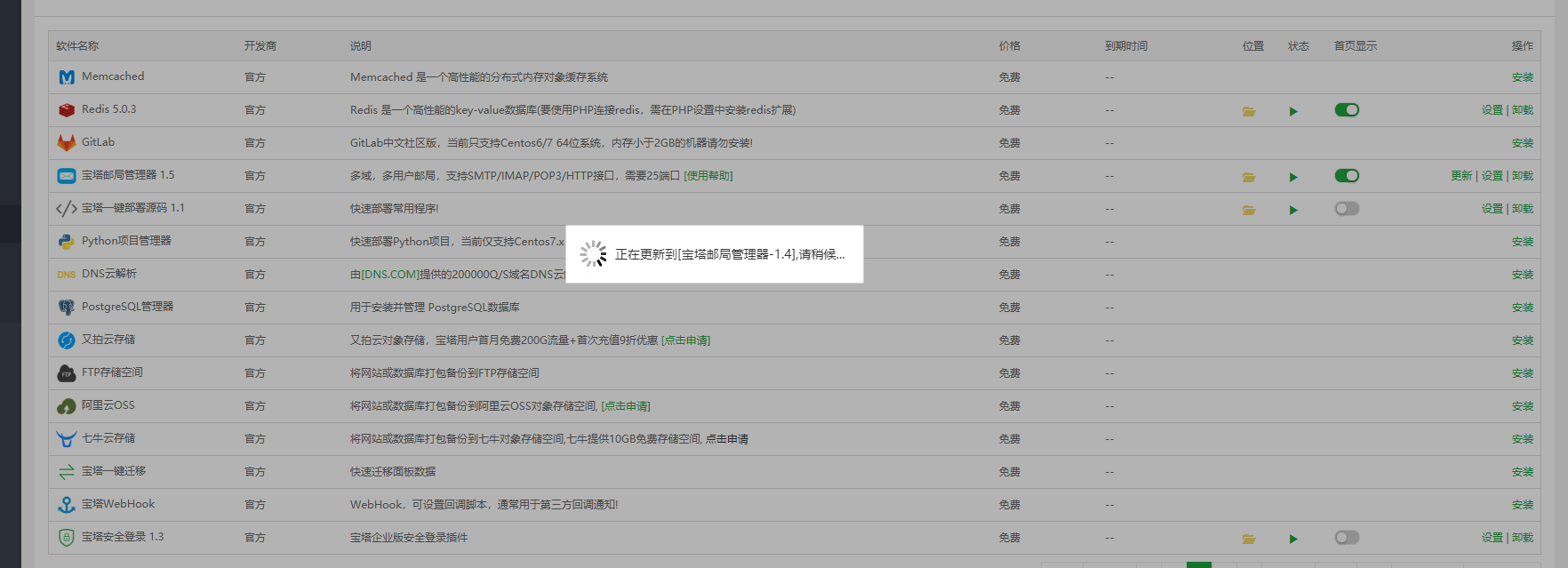The height and width of the screenshot is (568, 1568).
Task: Open 宝塔一键部署源码 设置 link
Action: (x=1492, y=209)
